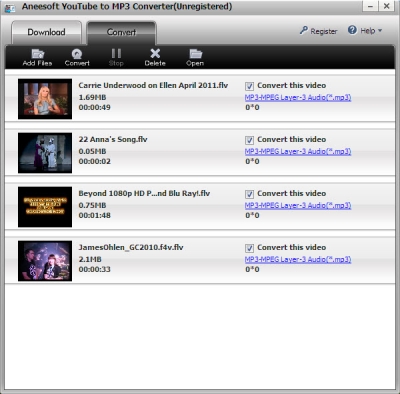400x394 pixels.
Task: Open the output folder with the Open icon
Action: (195, 54)
